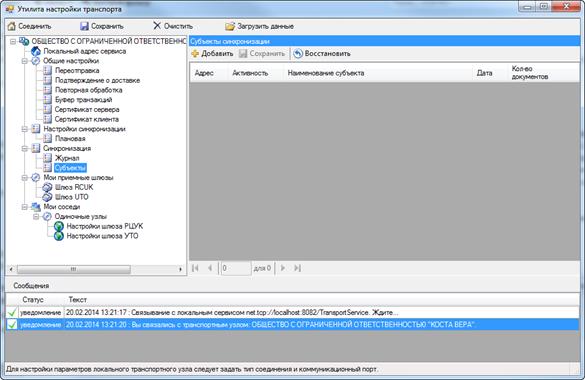Open the Сертификат клиента item
585x380 pixels.
pos(87,119)
